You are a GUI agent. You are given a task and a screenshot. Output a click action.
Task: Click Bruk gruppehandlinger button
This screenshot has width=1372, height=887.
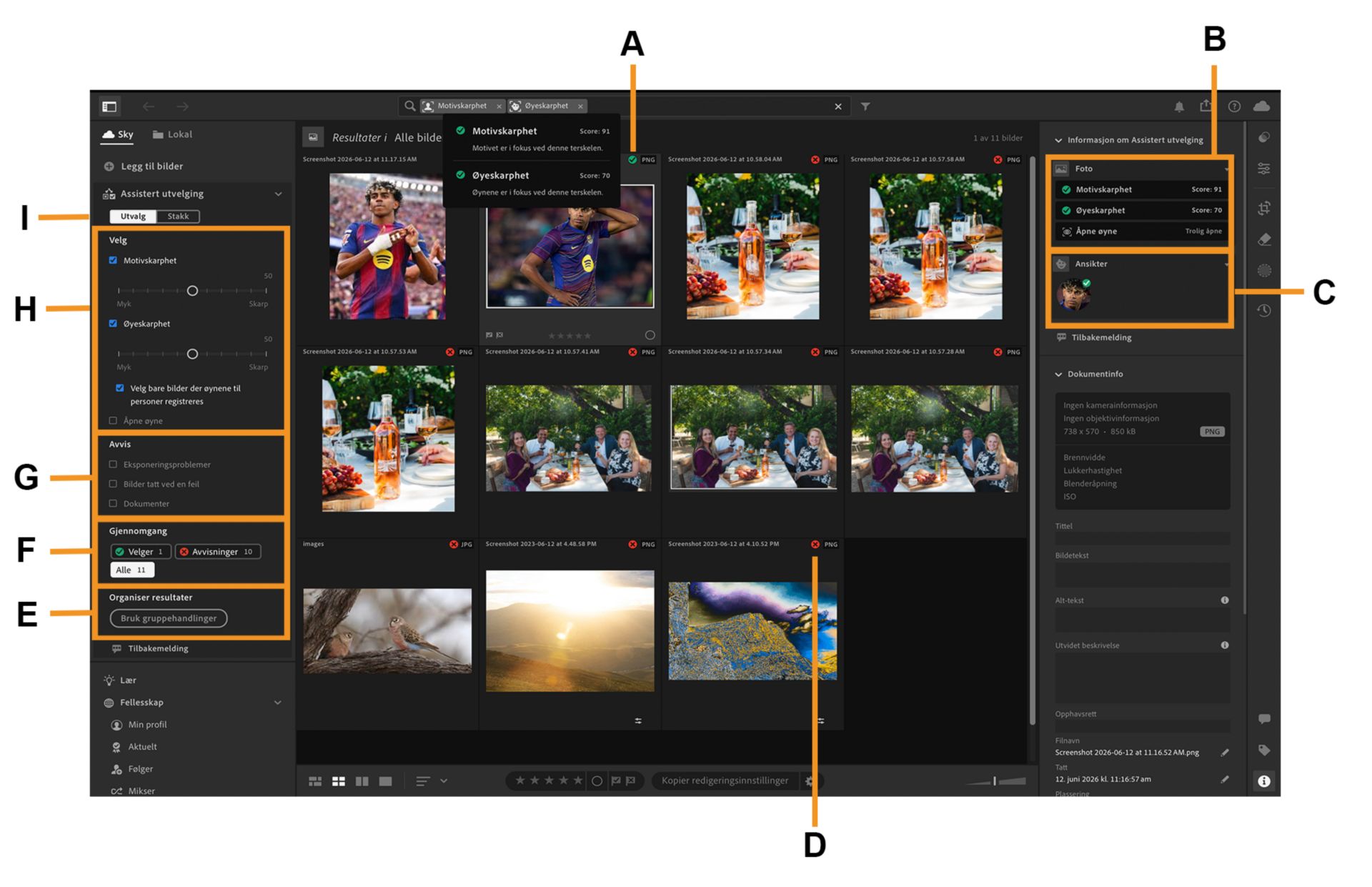(x=169, y=618)
